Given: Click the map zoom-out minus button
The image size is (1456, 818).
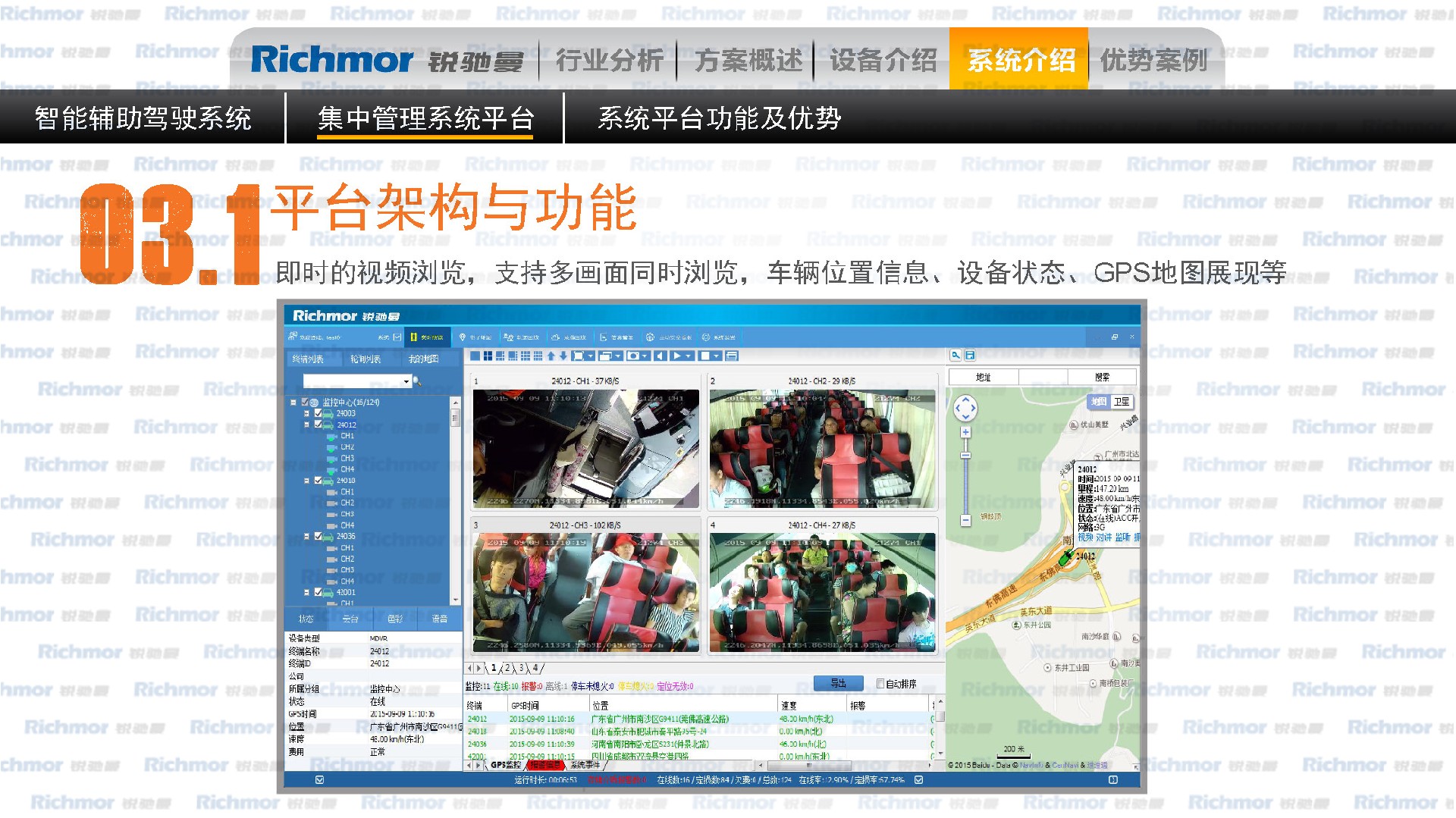Looking at the screenshot, I should 965,520.
